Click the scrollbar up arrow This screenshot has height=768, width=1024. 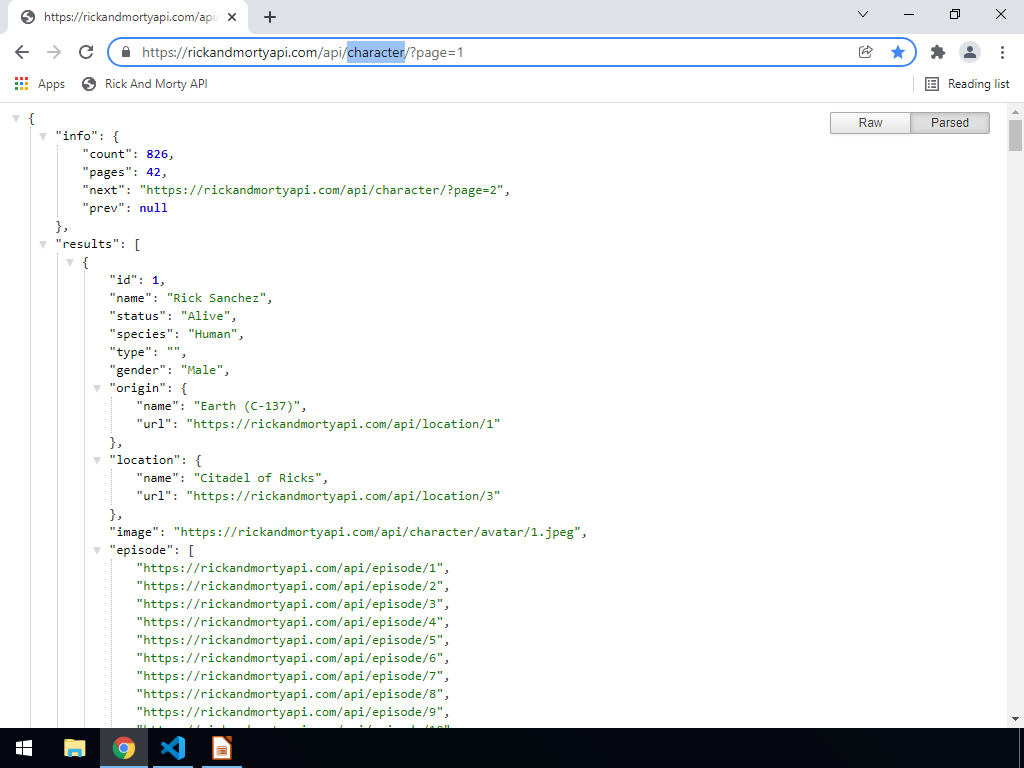tap(1015, 112)
